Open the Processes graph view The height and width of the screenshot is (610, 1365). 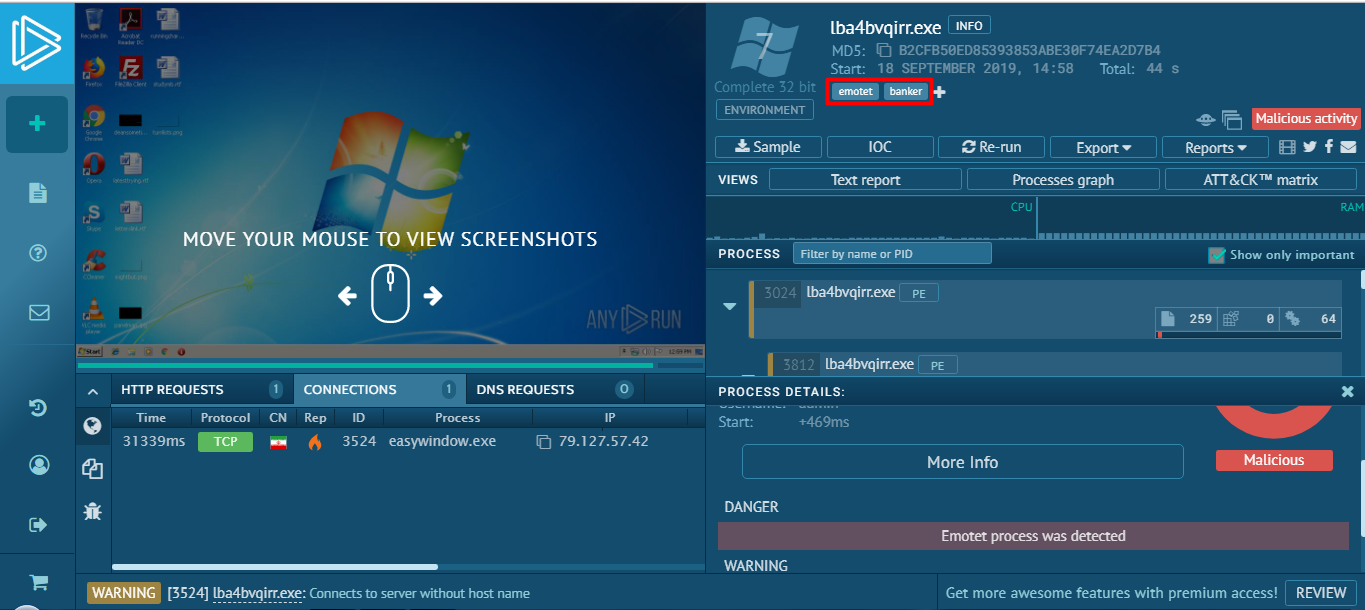[1063, 180]
